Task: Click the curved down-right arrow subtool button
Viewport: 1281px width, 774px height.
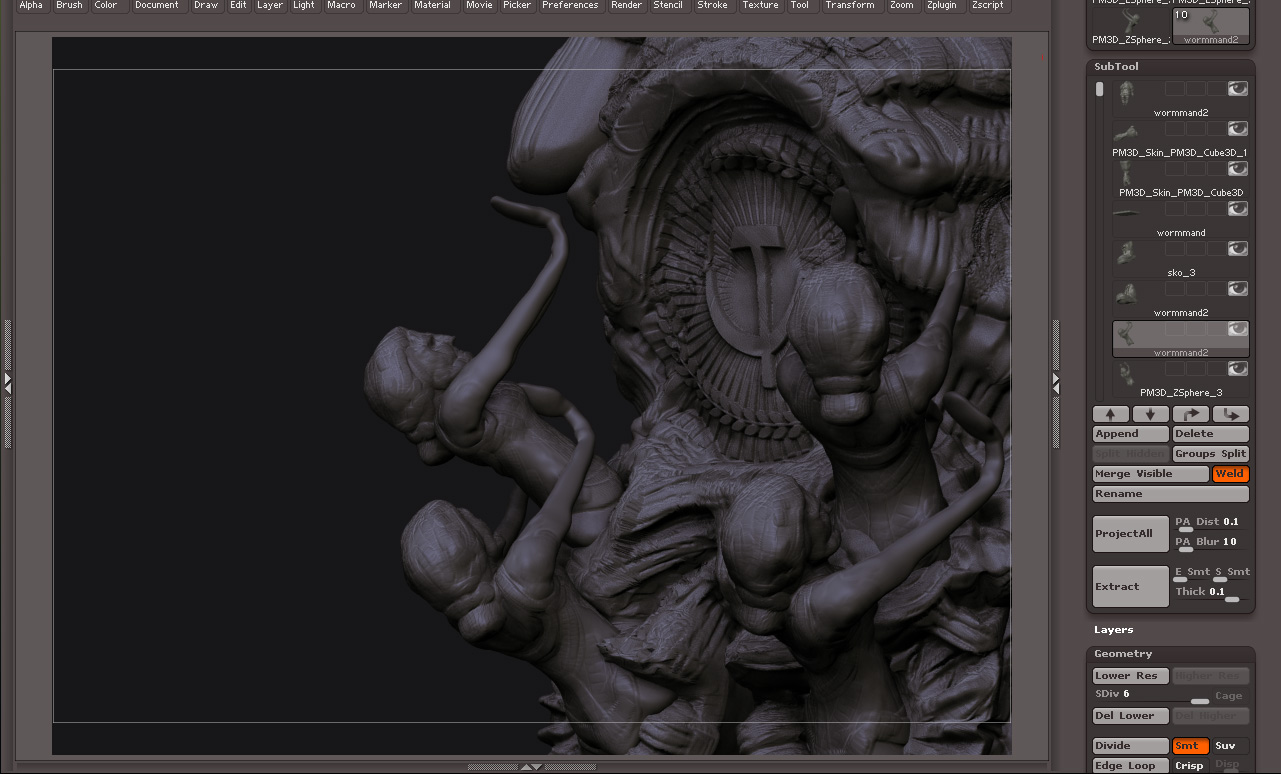Action: point(1231,414)
